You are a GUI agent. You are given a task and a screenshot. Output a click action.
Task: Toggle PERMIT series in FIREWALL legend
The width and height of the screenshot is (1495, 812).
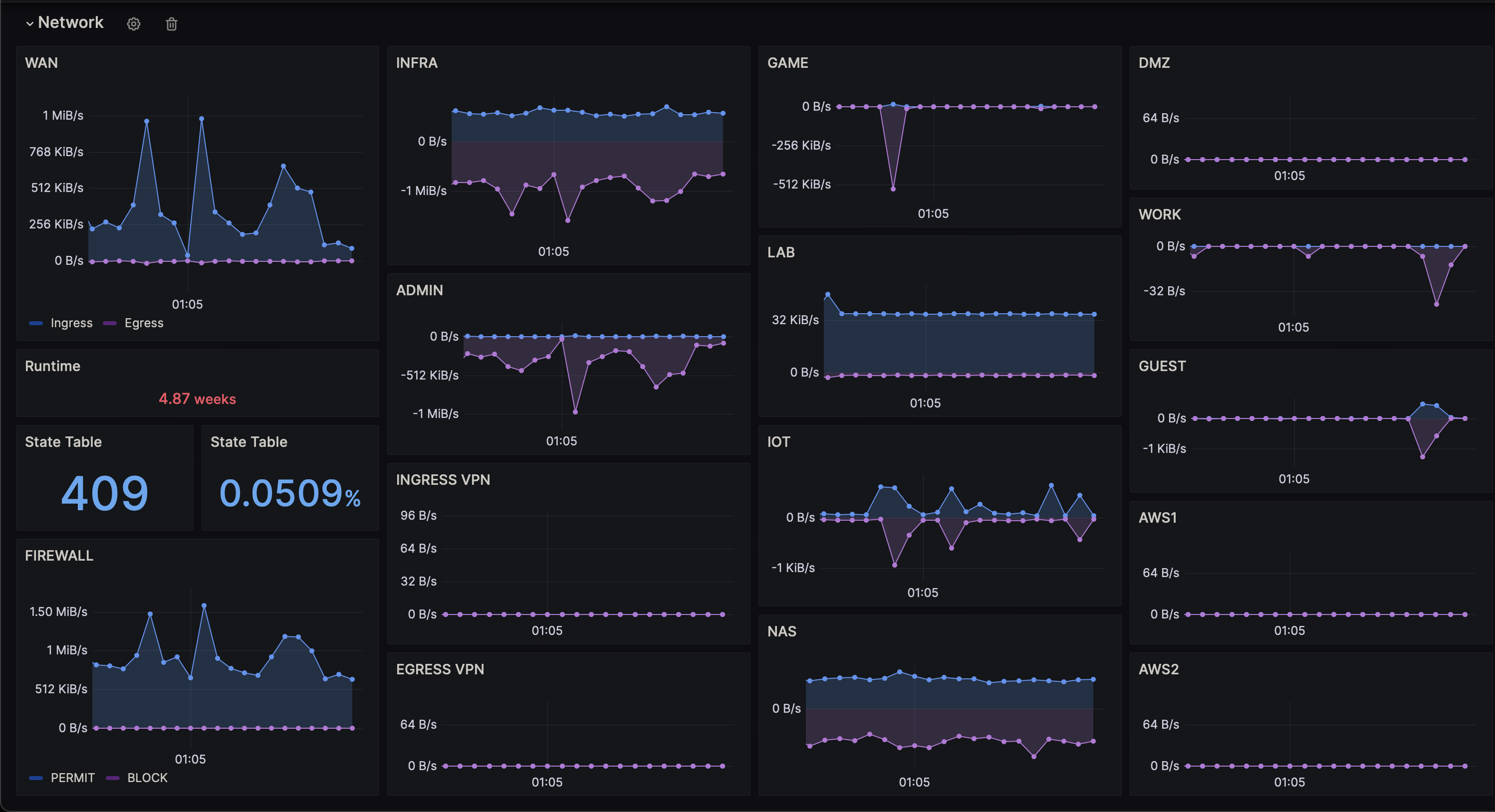72,778
